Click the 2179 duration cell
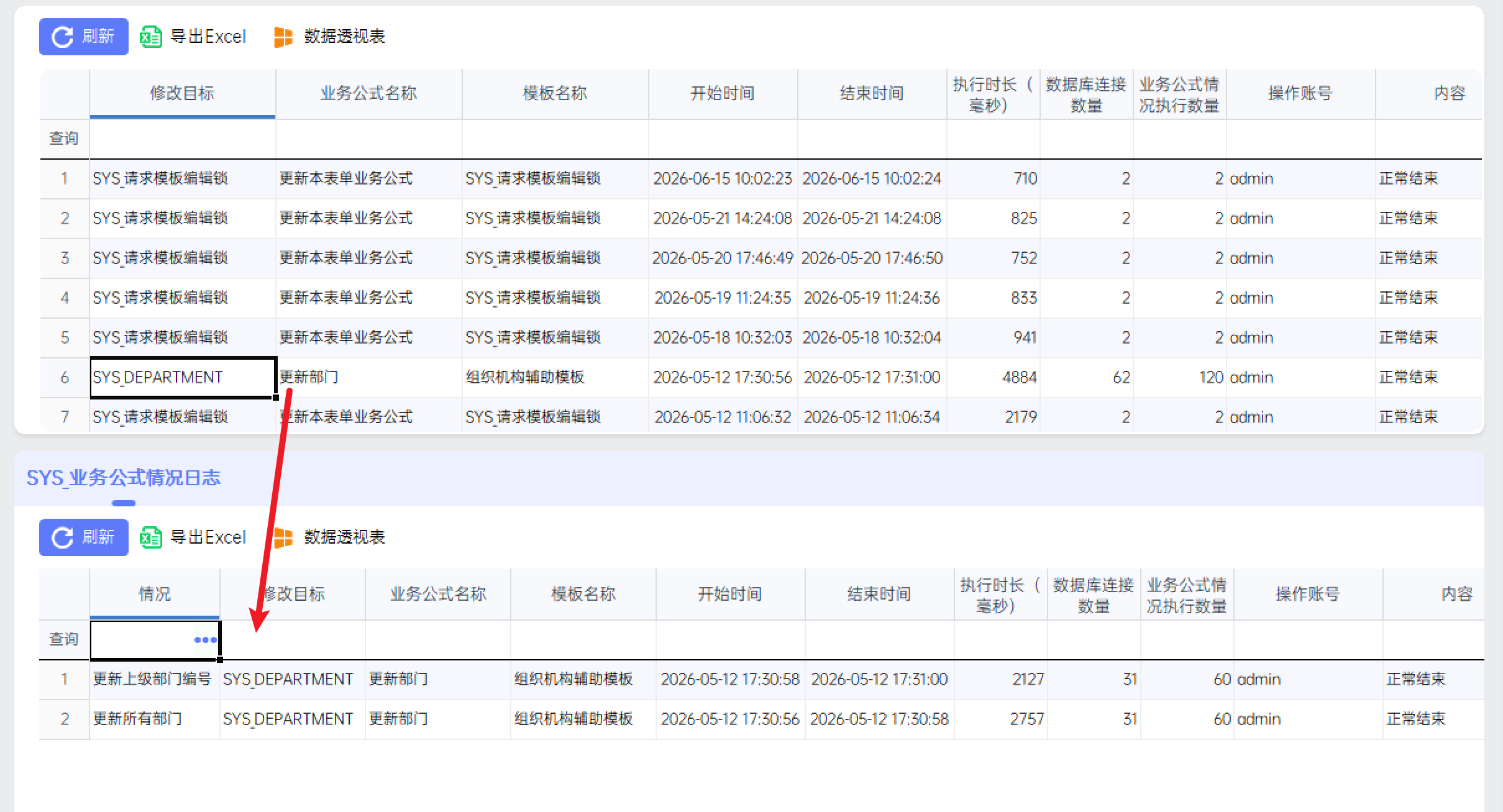 coord(994,416)
